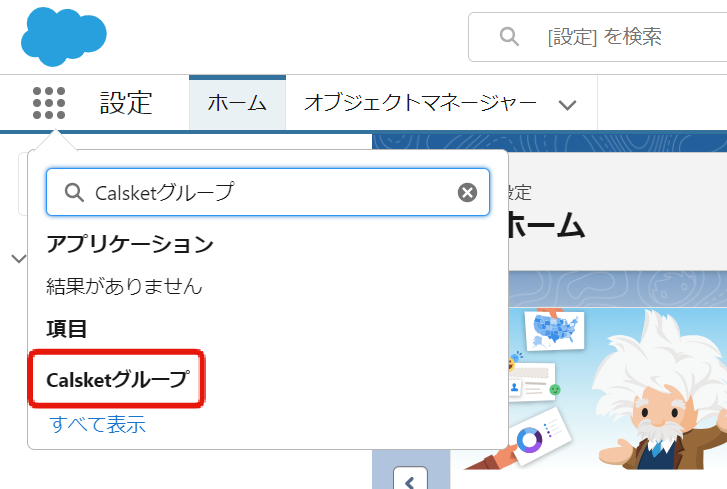Viewport: 727px width, 489px height.
Task: Click the magnifier icon in App Launcher search
Action: pyautogui.click(x=74, y=192)
